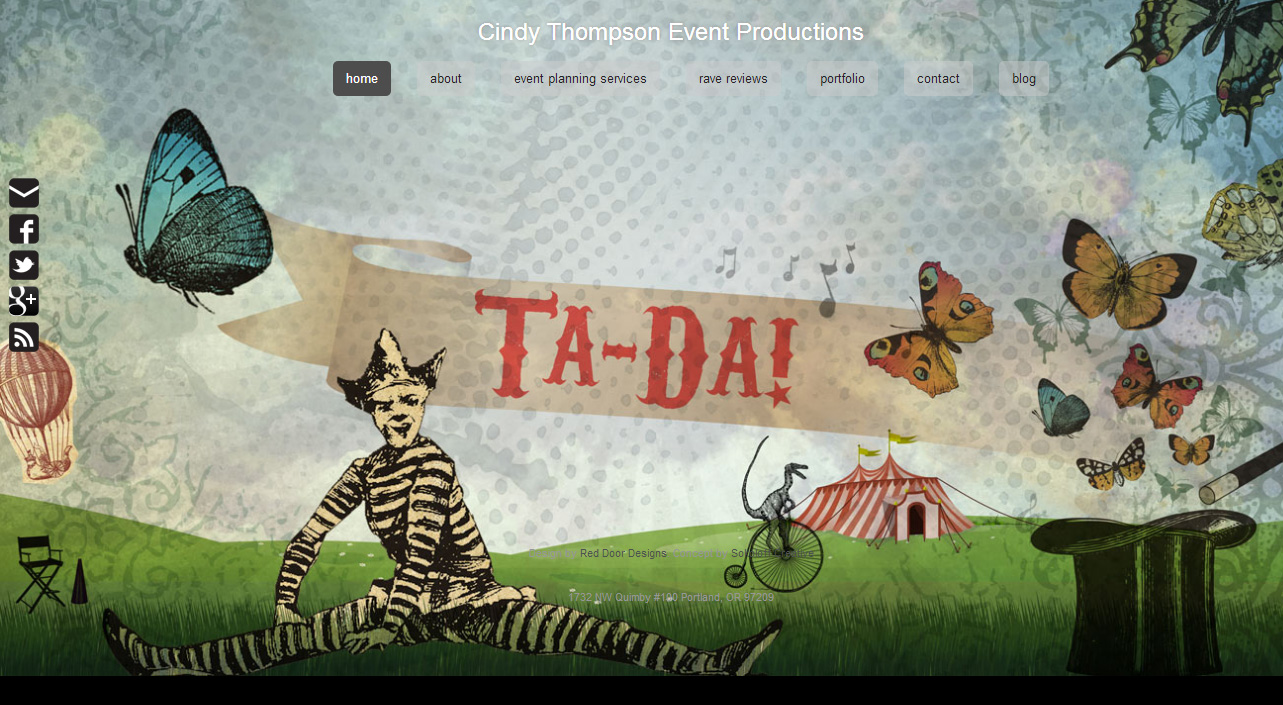Click the Red Door Designs link
The width and height of the screenshot is (1283, 705).
tap(623, 554)
